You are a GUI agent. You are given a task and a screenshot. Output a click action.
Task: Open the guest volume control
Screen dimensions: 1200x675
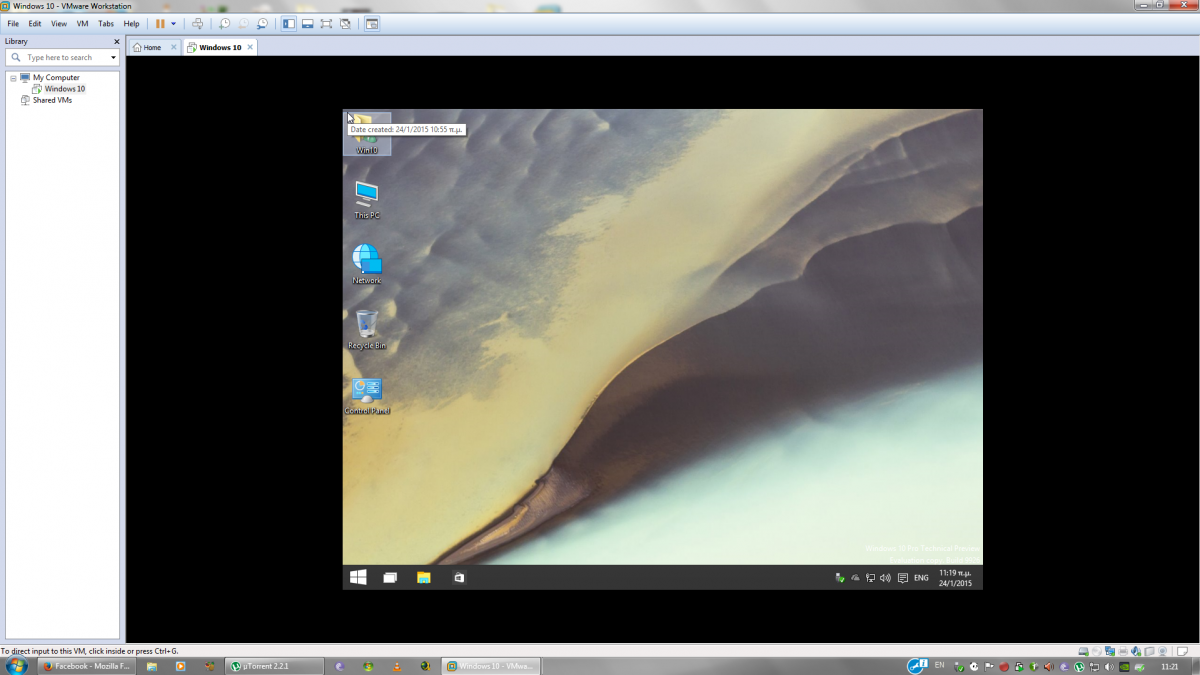(885, 578)
